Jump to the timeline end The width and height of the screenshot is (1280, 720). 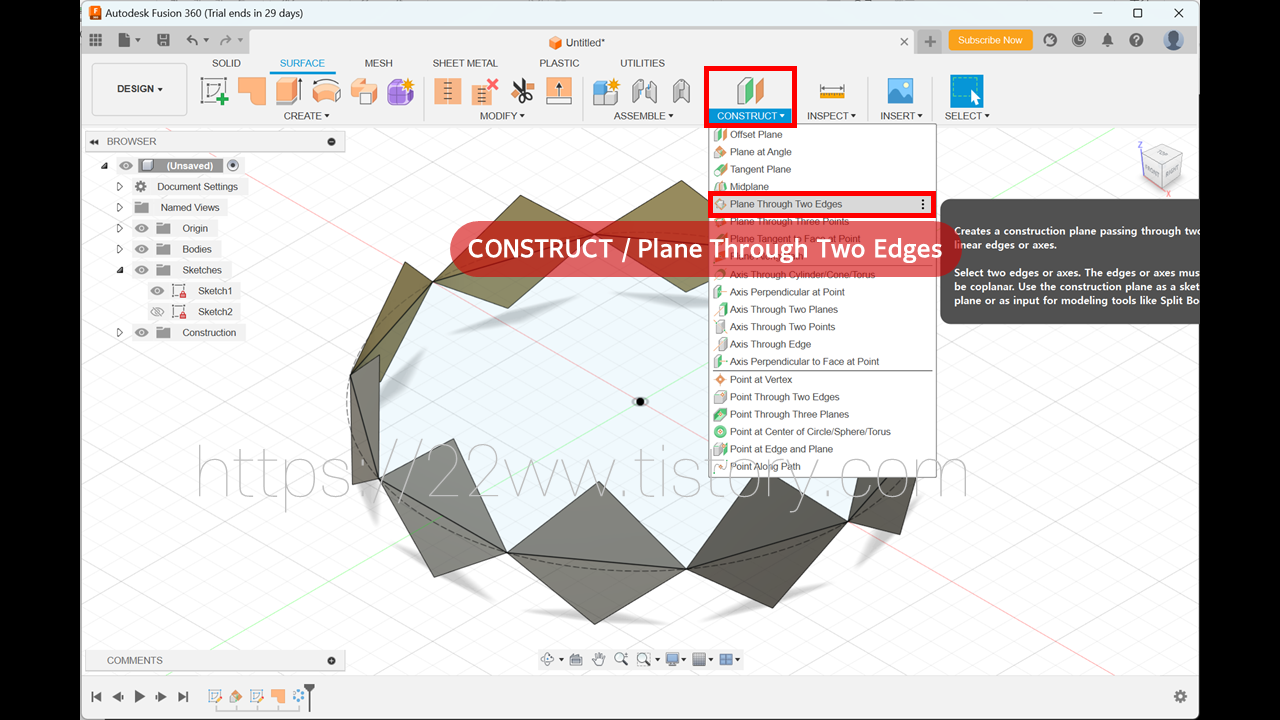(x=183, y=696)
